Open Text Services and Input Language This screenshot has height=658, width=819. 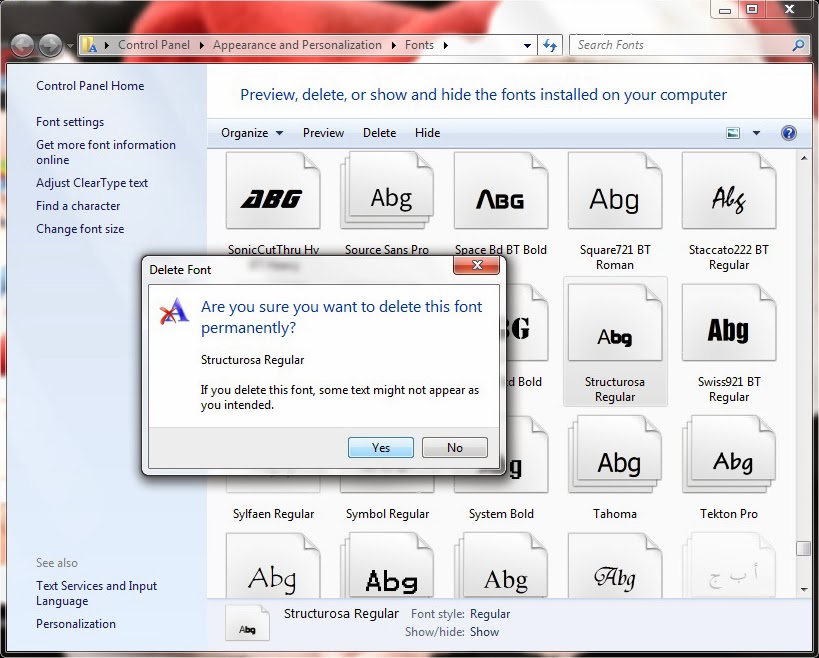[96, 593]
